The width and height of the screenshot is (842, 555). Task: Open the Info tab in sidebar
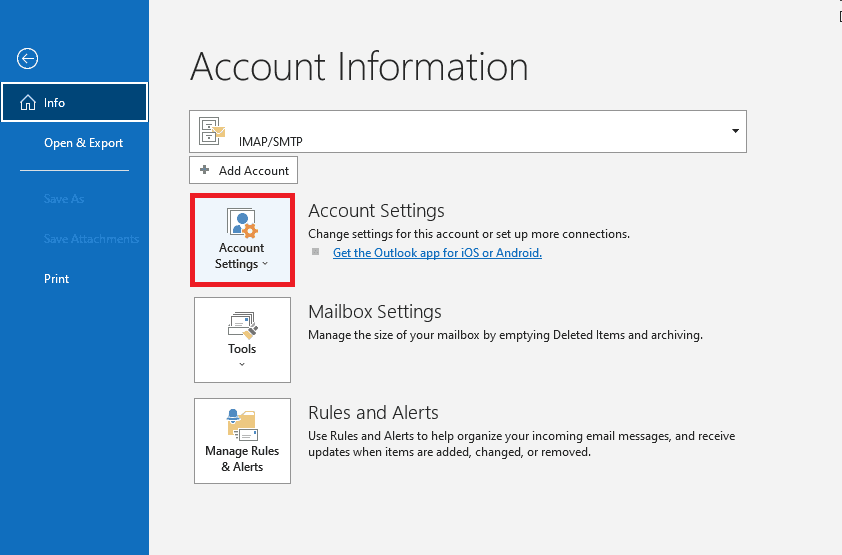74,102
